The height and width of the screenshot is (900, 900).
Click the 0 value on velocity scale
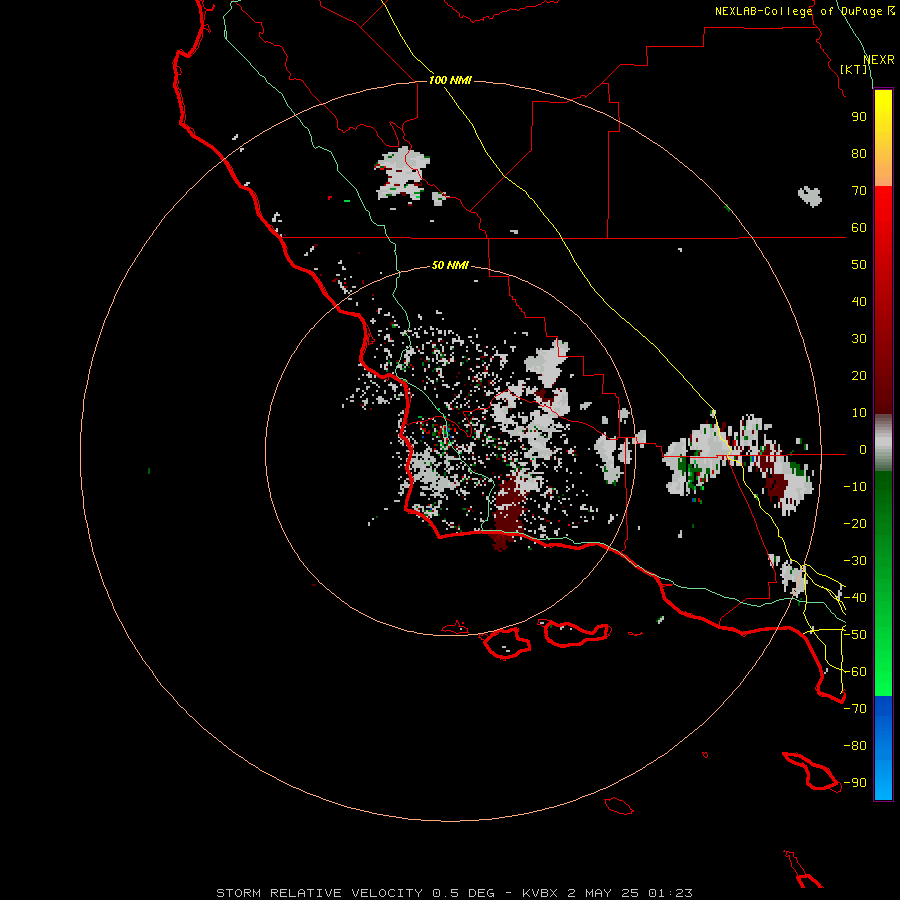pos(862,450)
